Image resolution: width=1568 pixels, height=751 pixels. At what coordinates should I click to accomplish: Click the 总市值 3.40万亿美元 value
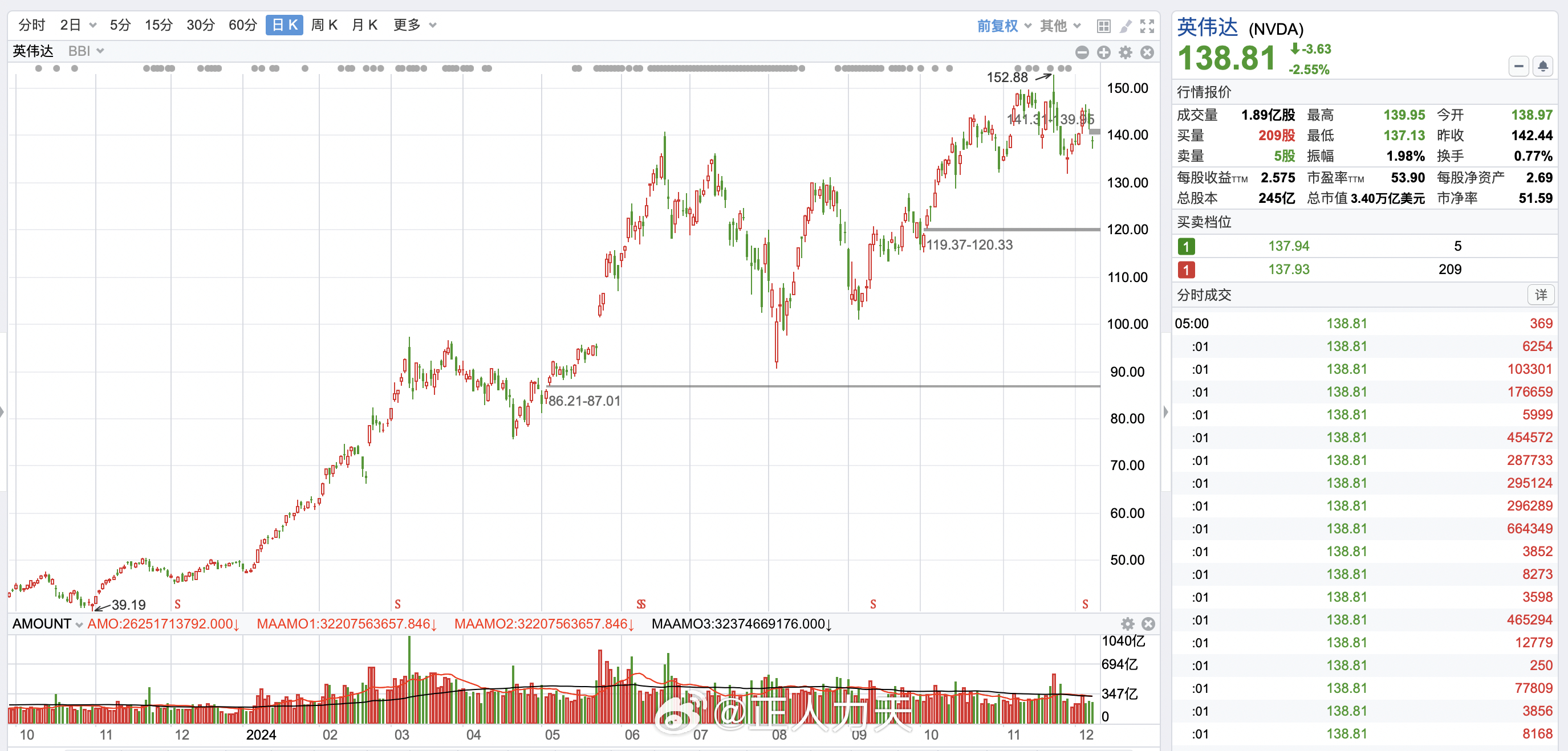[x=1387, y=198]
